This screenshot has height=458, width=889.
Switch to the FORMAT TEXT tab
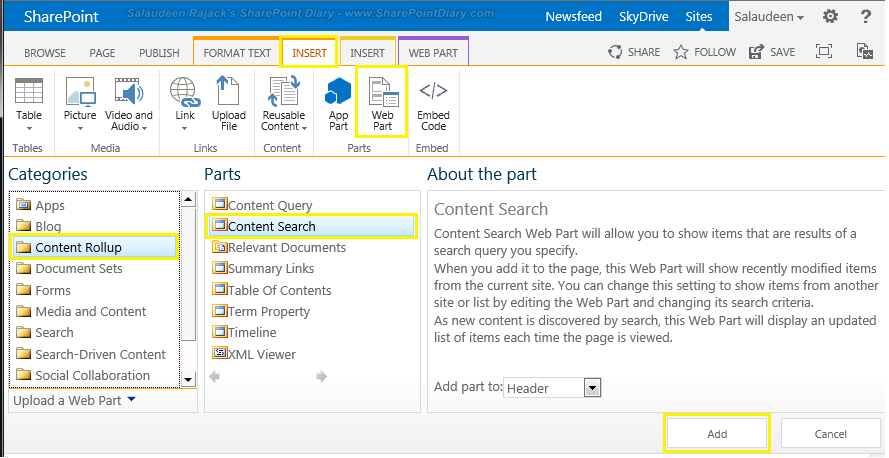click(x=237, y=53)
